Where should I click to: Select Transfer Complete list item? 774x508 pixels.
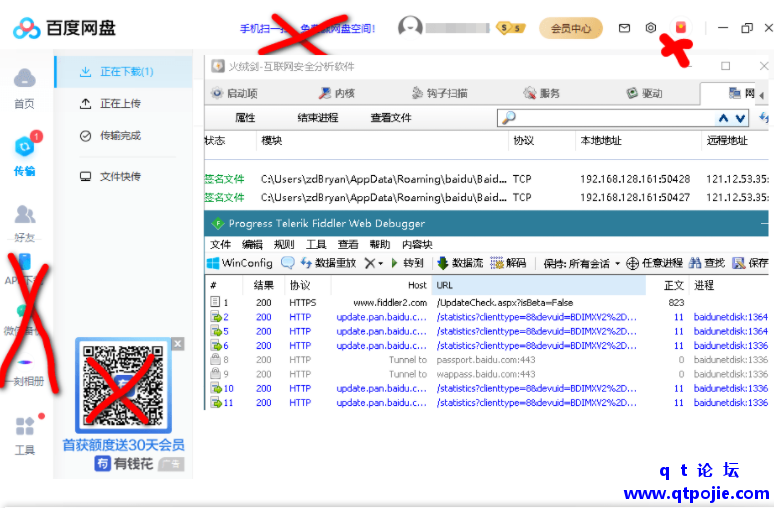click(123, 135)
